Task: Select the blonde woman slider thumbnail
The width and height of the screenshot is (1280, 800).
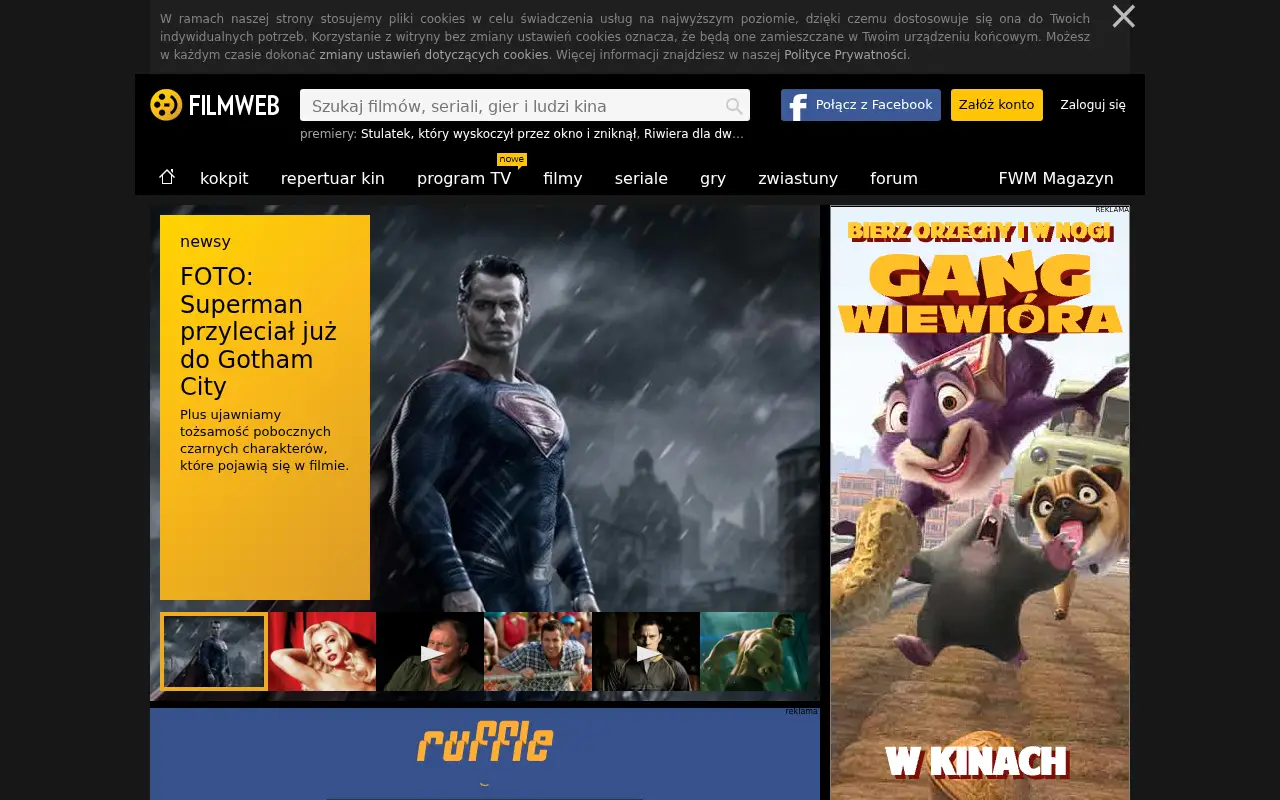Action: tap(322, 652)
